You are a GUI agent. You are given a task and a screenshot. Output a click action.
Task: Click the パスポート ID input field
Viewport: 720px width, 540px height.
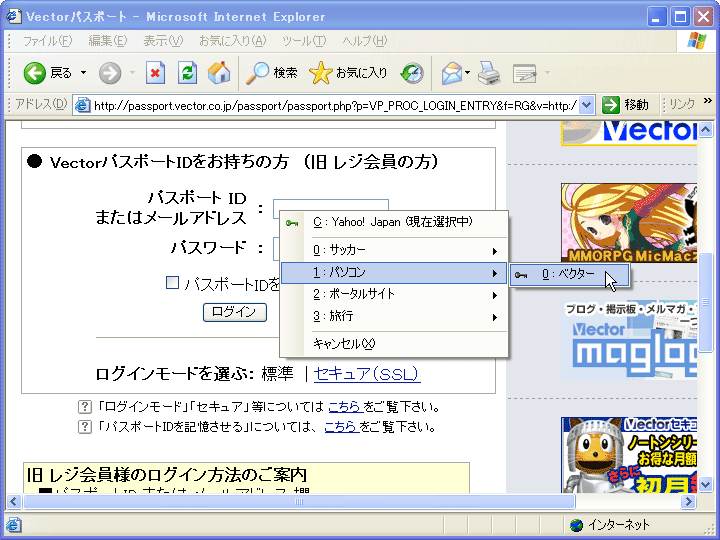[x=331, y=209]
